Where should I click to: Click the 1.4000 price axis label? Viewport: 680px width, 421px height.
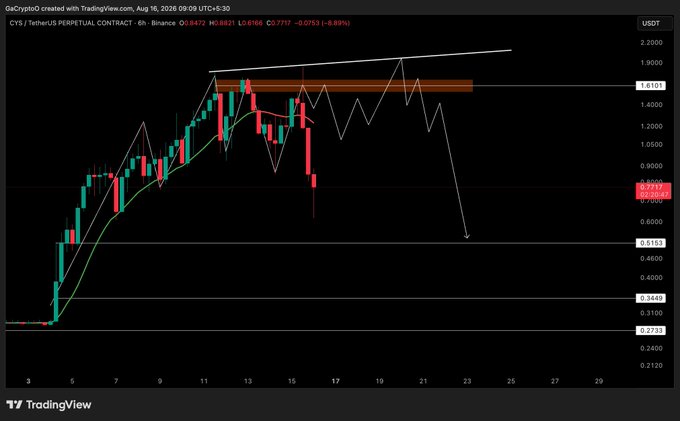(x=651, y=104)
